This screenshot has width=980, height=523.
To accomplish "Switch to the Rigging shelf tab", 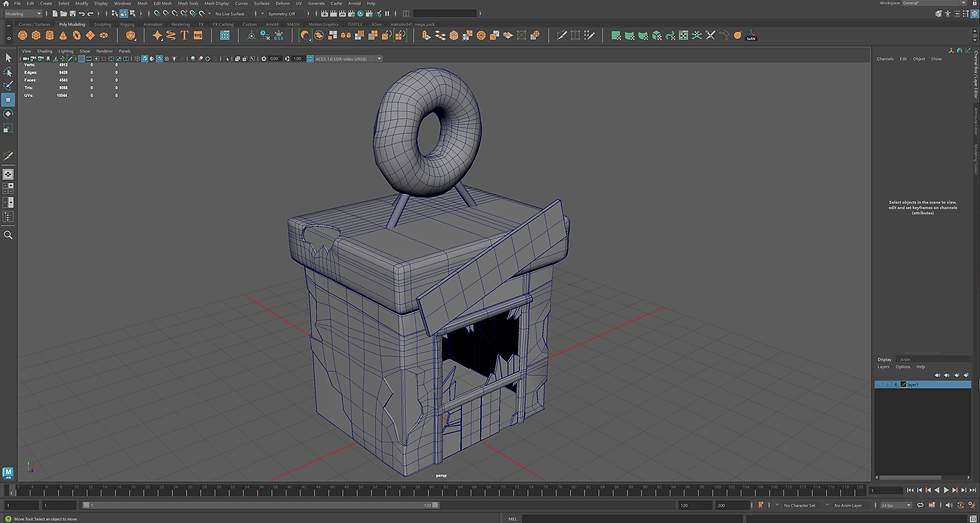I will [128, 24].
